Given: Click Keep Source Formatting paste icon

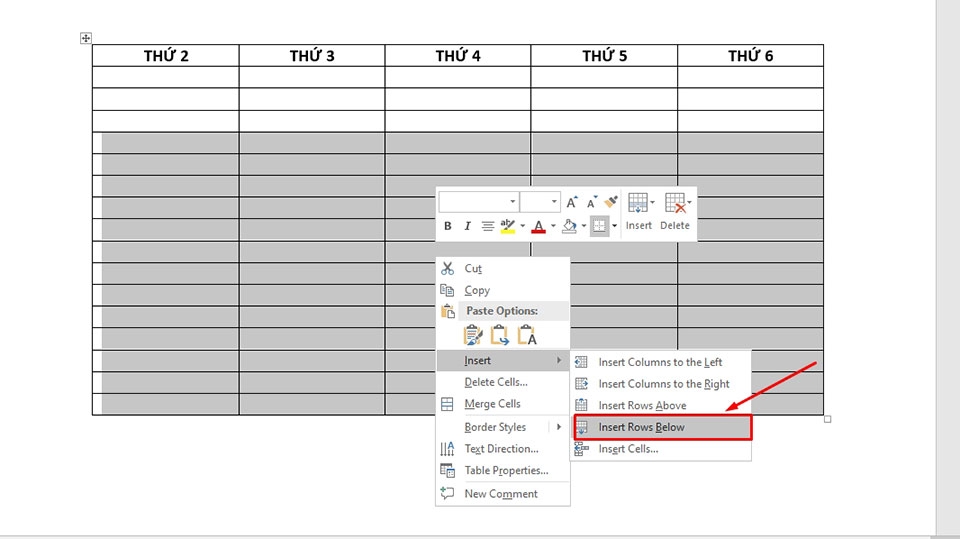Looking at the screenshot, I should click(473, 336).
